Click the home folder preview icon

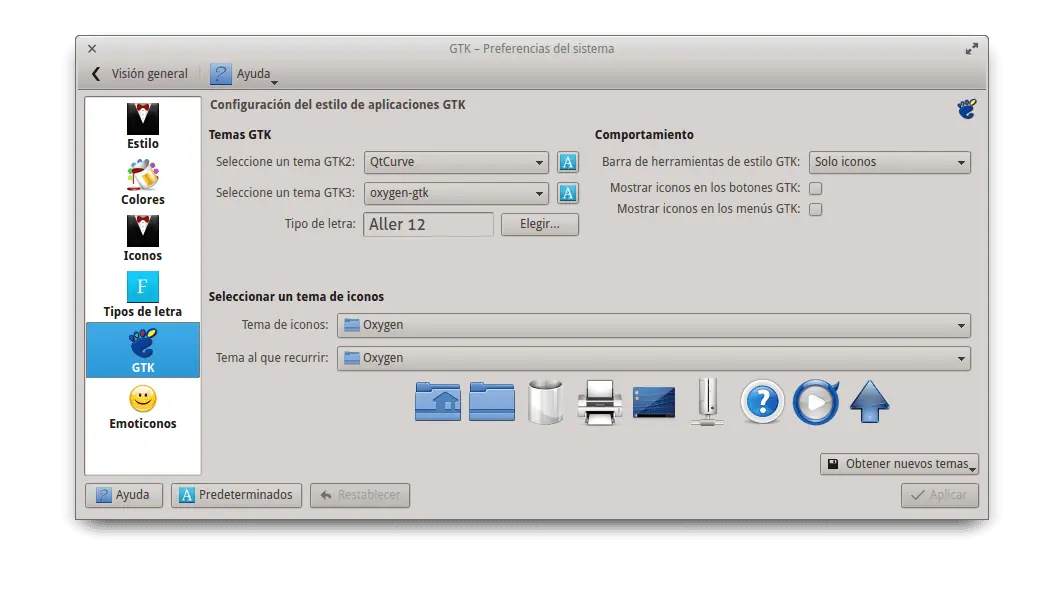(438, 402)
